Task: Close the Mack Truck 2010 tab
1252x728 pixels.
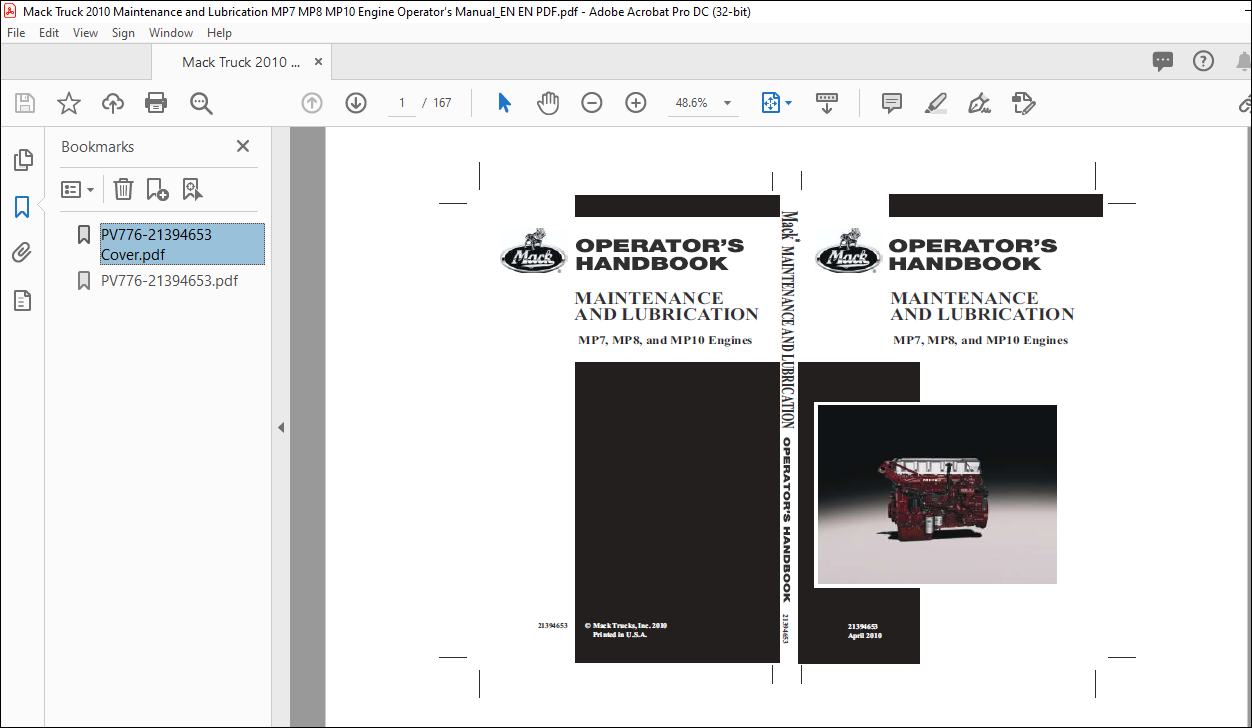Action: coord(318,62)
